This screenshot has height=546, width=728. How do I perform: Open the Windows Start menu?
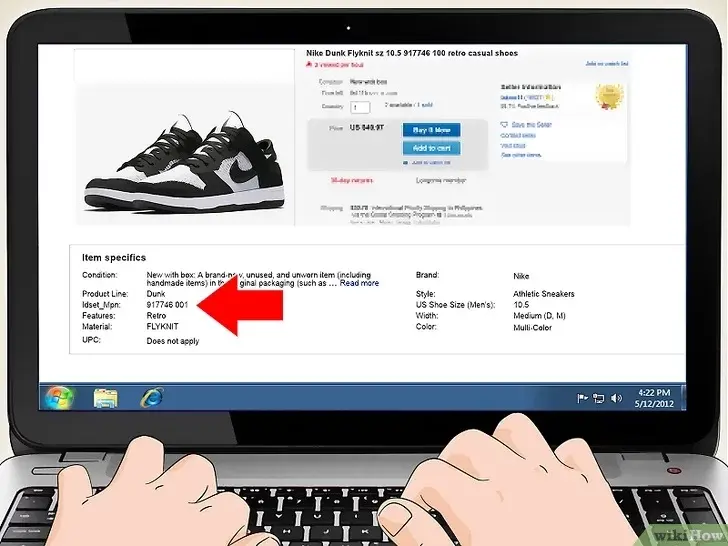pos(58,397)
